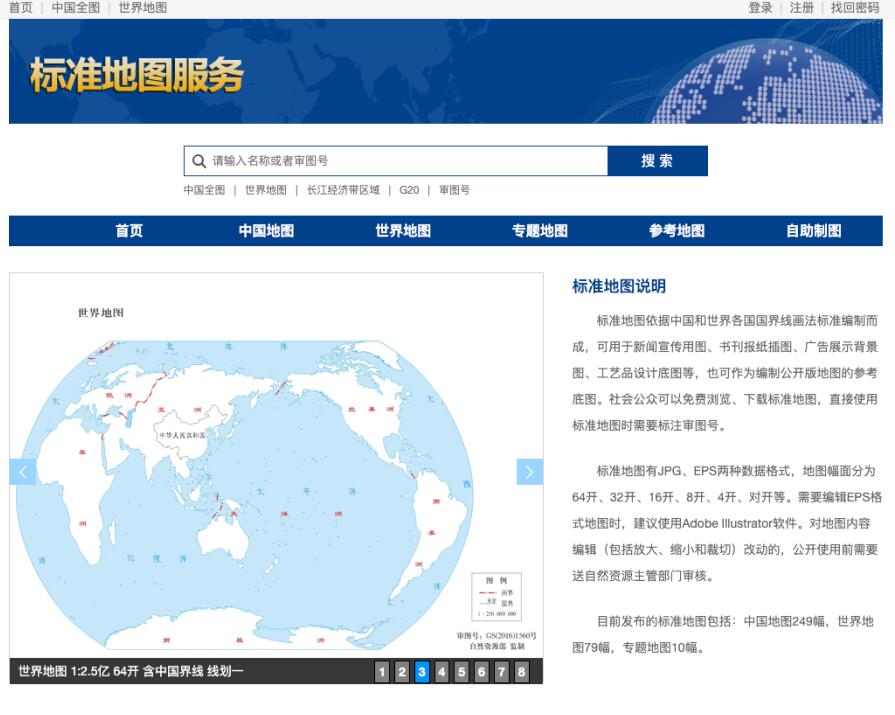
Task: Select G20 quick search keyword
Action: 409,190
